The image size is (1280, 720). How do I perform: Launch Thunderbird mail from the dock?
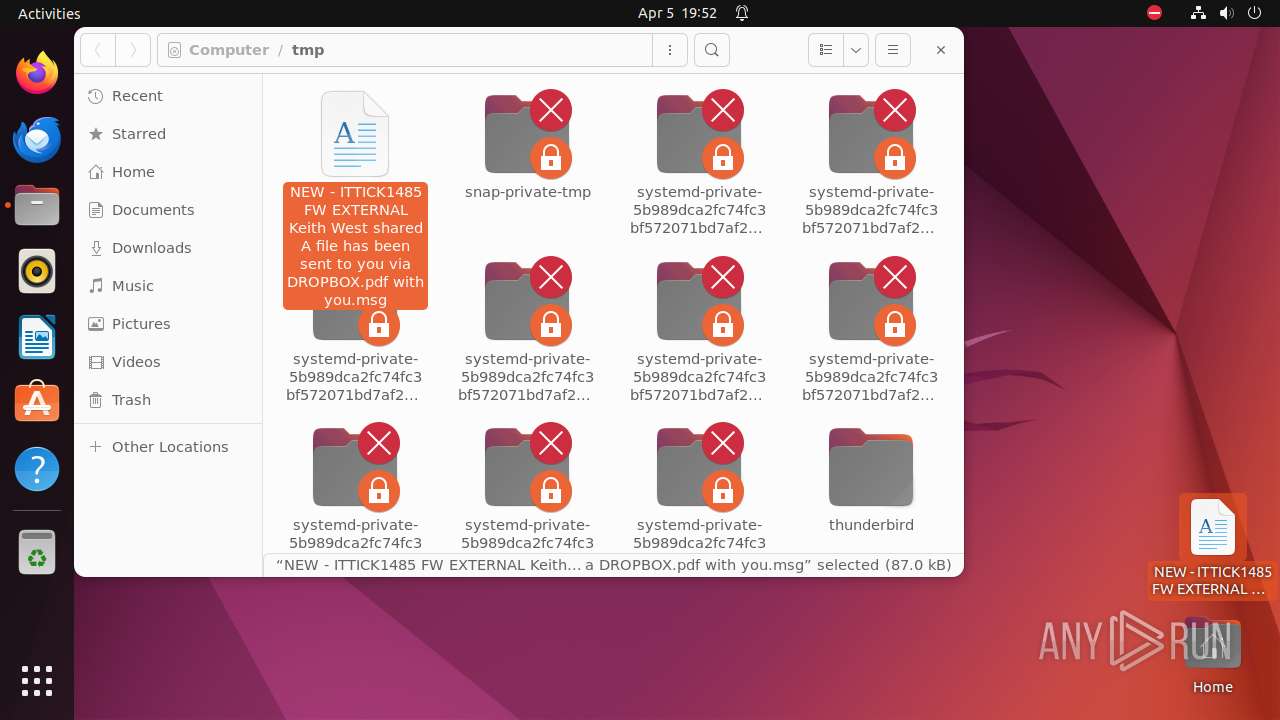pos(37,139)
